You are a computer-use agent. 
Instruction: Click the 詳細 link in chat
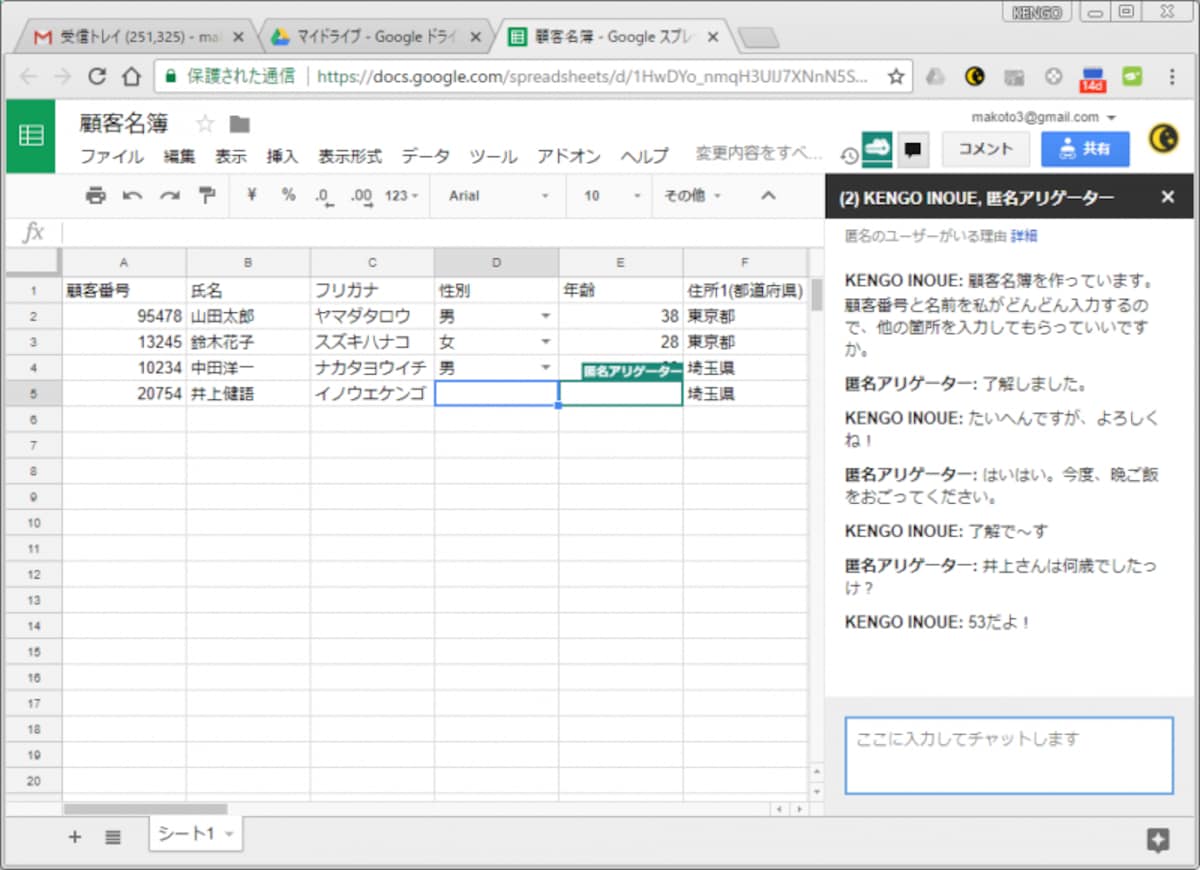pyautogui.click(x=1024, y=236)
